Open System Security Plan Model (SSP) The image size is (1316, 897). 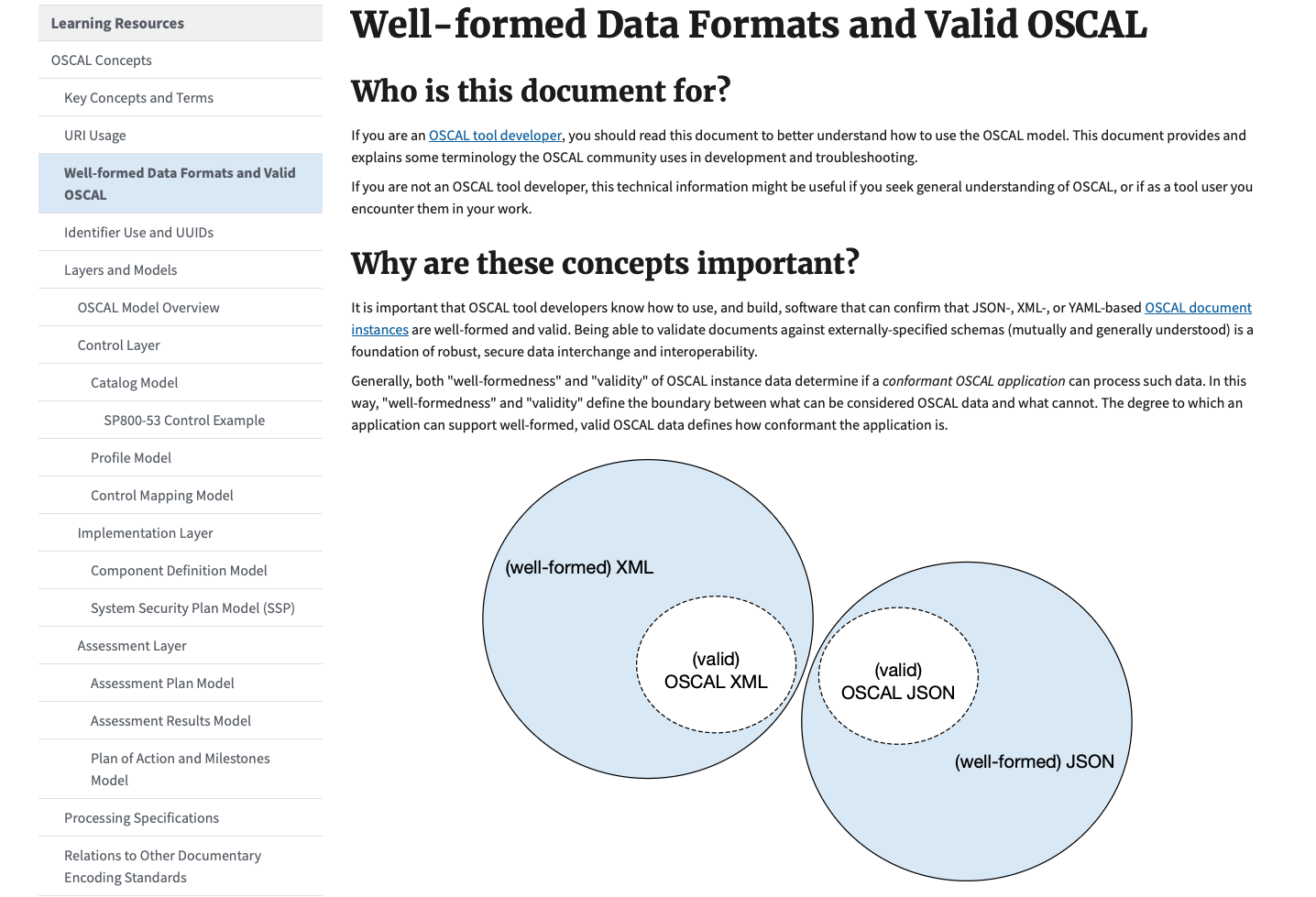coord(192,608)
